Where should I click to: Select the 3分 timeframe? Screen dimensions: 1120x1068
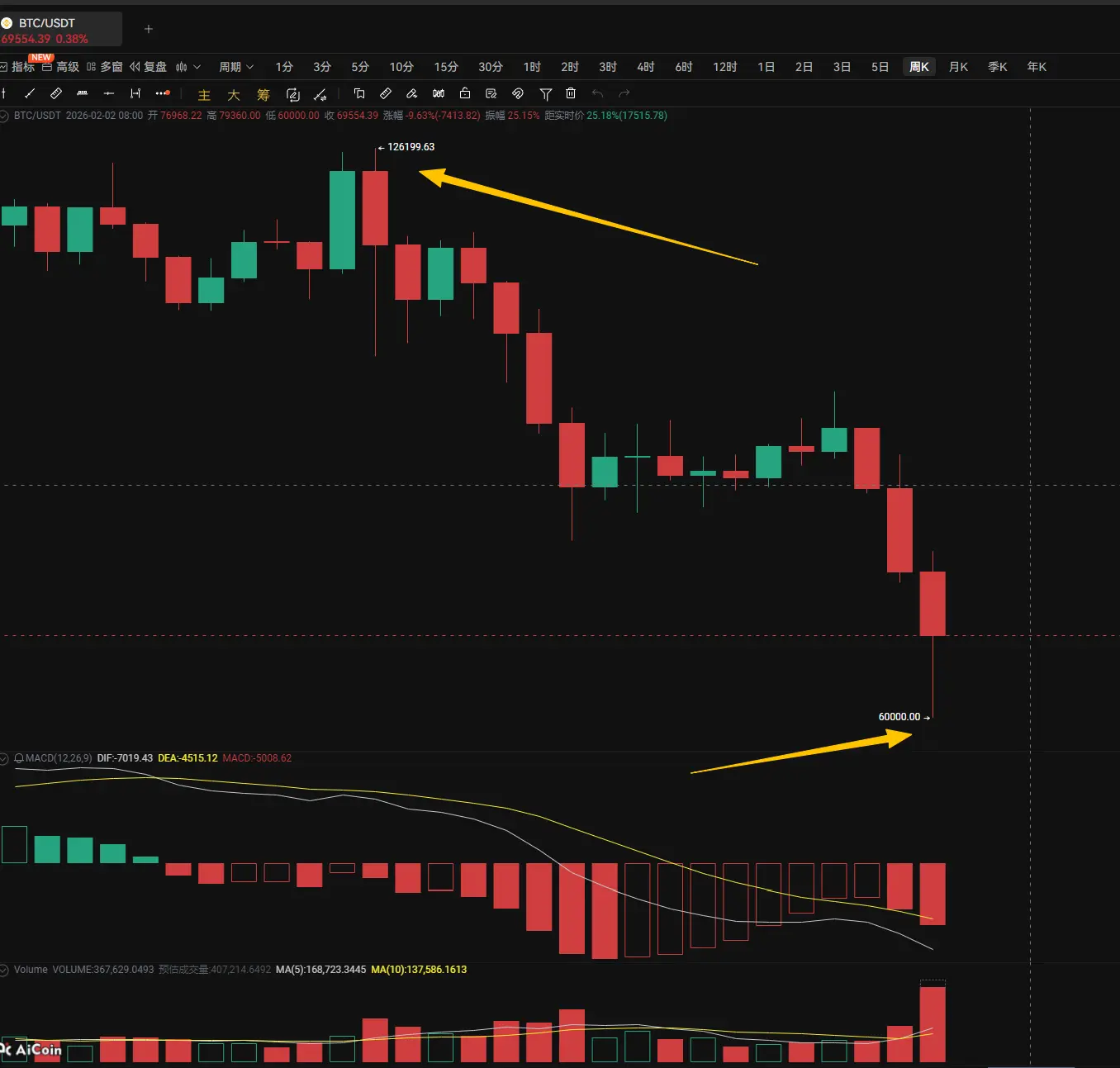(322, 67)
